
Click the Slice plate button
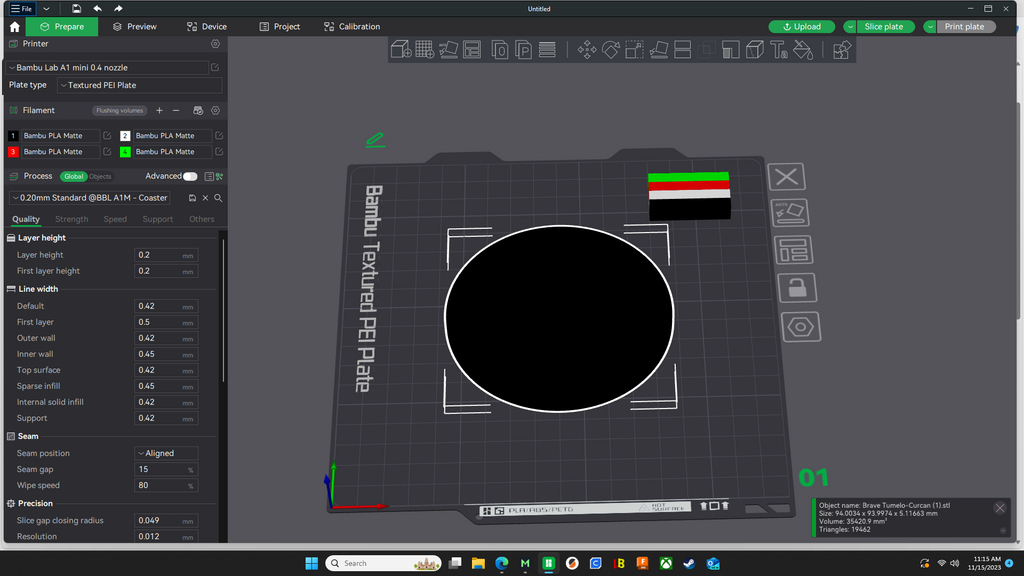click(x=884, y=27)
